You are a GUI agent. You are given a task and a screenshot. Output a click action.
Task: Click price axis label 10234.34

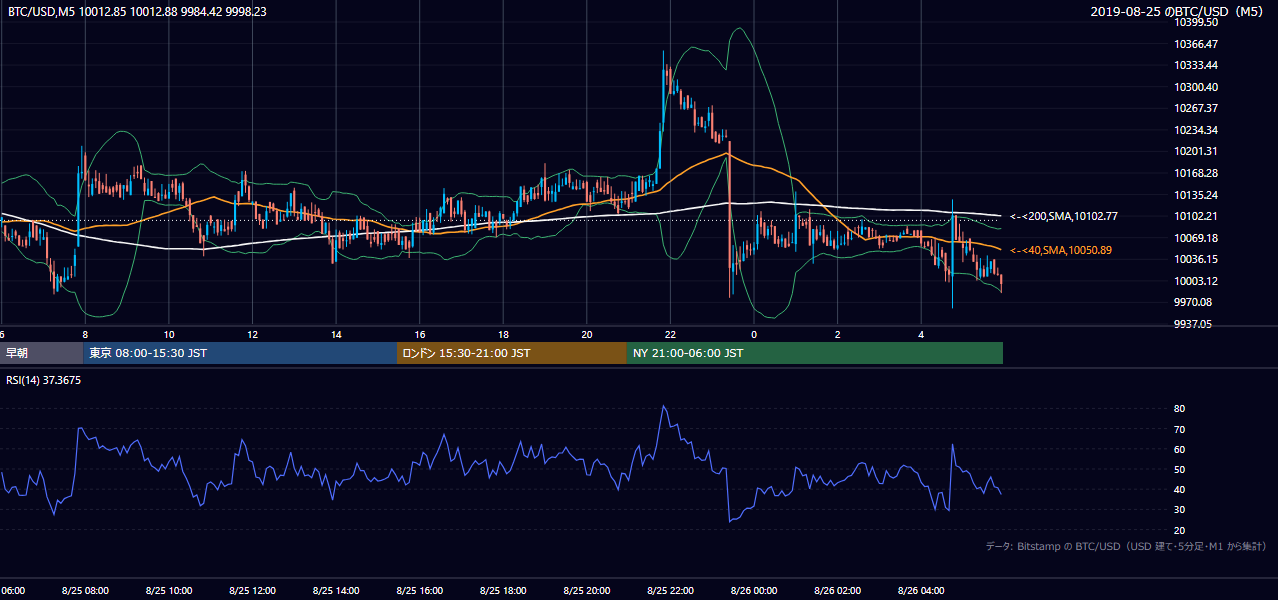tap(1195, 130)
